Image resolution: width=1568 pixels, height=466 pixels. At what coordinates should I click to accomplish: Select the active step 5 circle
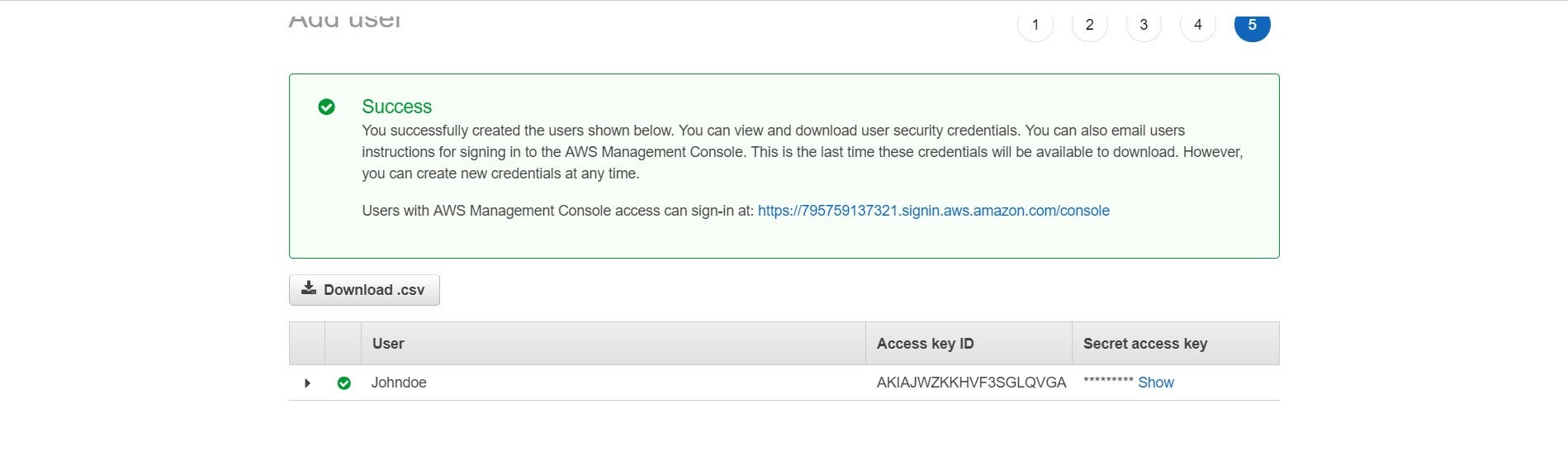pyautogui.click(x=1252, y=25)
